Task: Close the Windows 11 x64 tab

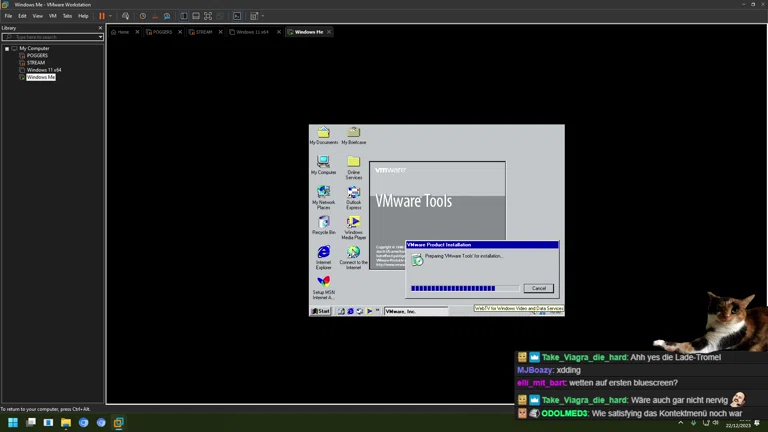Action: click(279, 32)
